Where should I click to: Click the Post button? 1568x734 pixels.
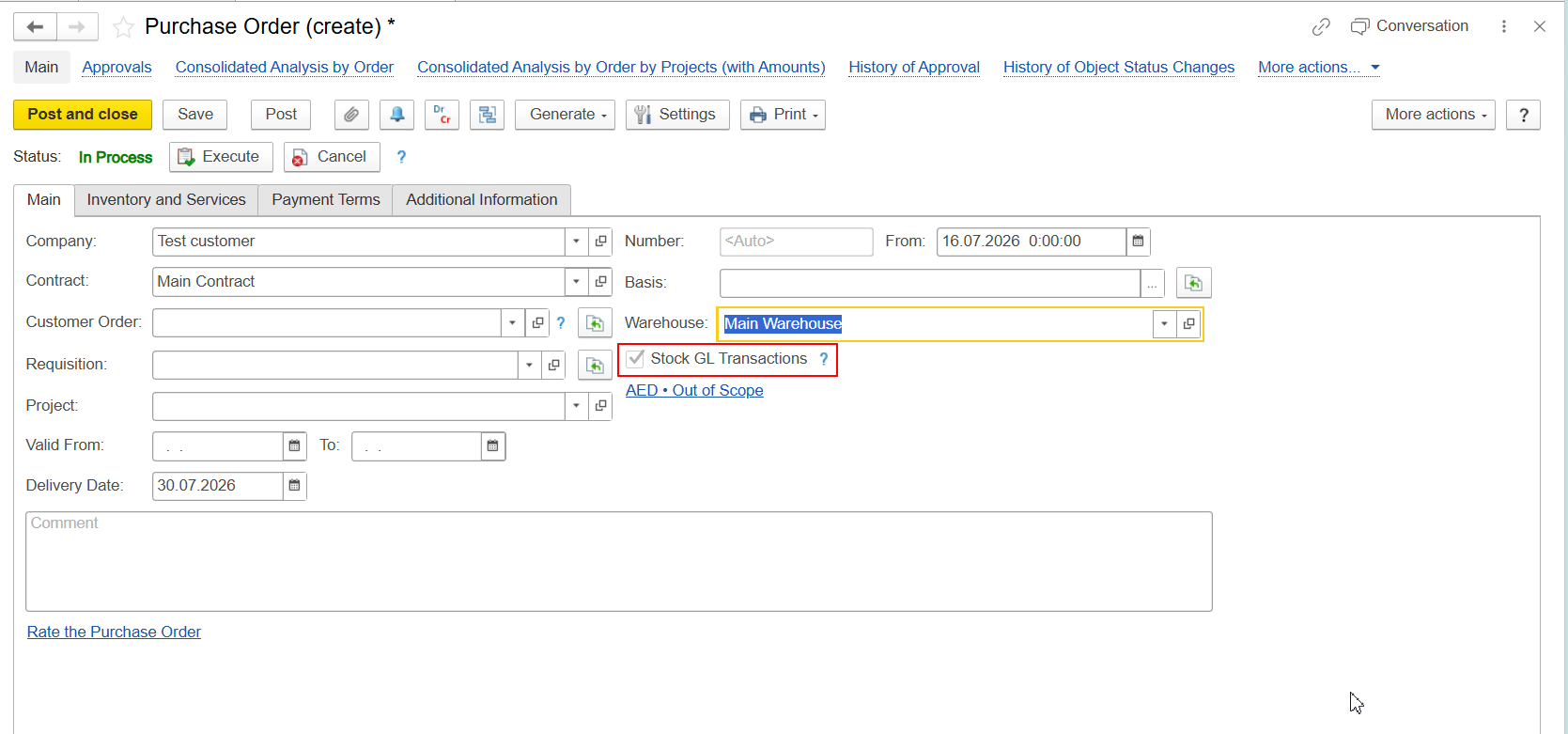[281, 115]
